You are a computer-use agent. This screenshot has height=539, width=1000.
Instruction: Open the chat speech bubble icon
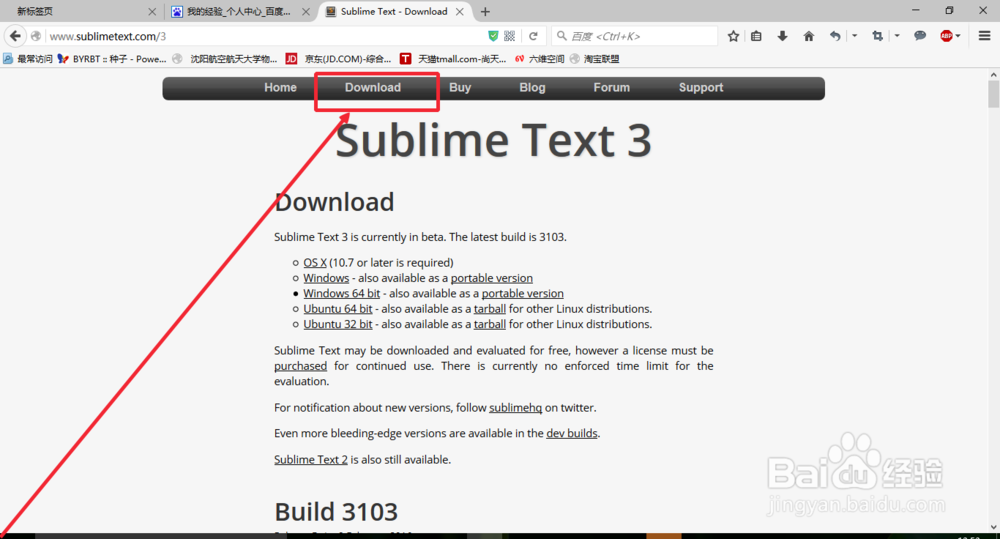pyautogui.click(x=920, y=36)
